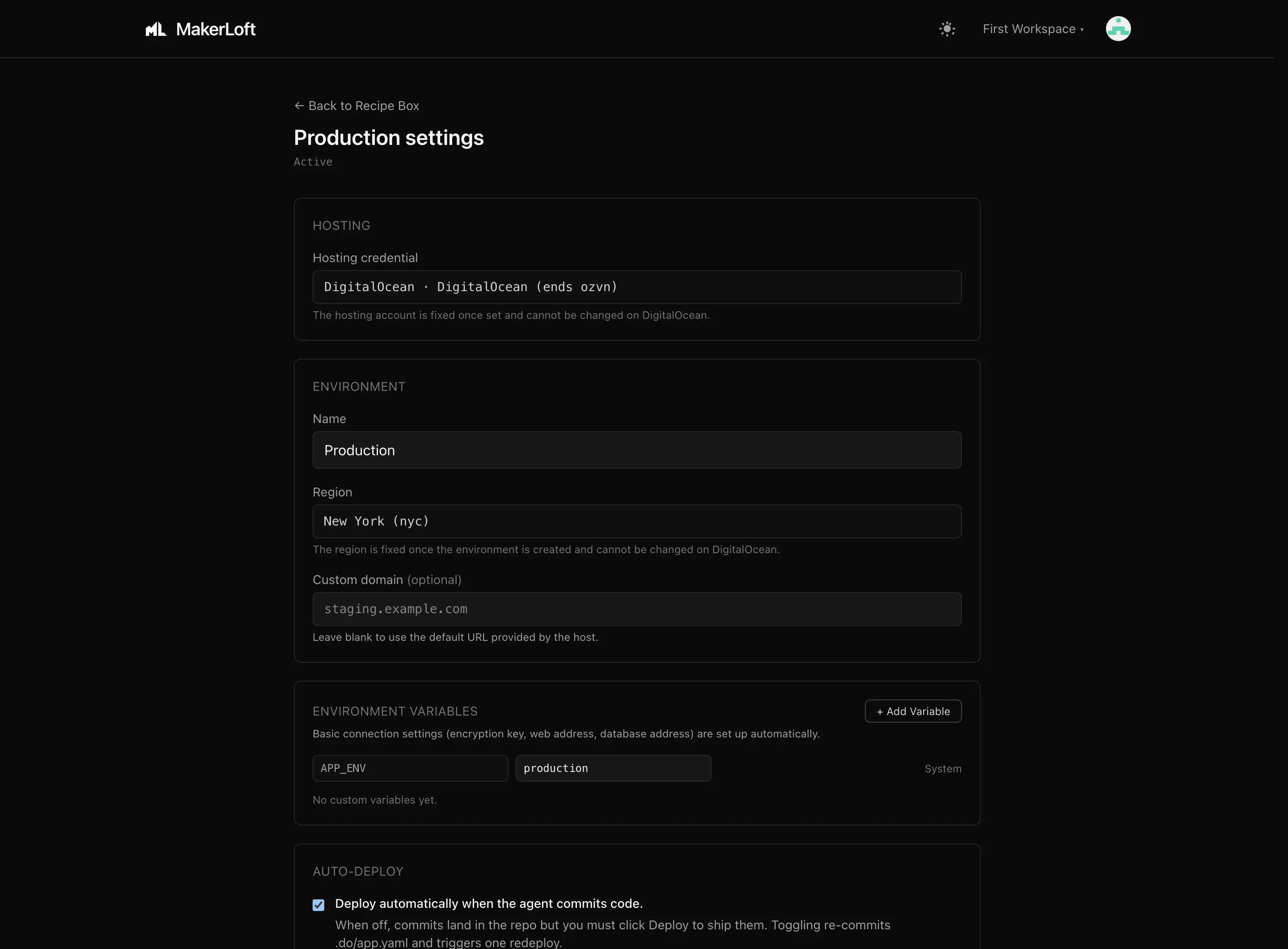Click the Production settings heading
Viewport: 1288px width, 949px height.
[x=389, y=138]
